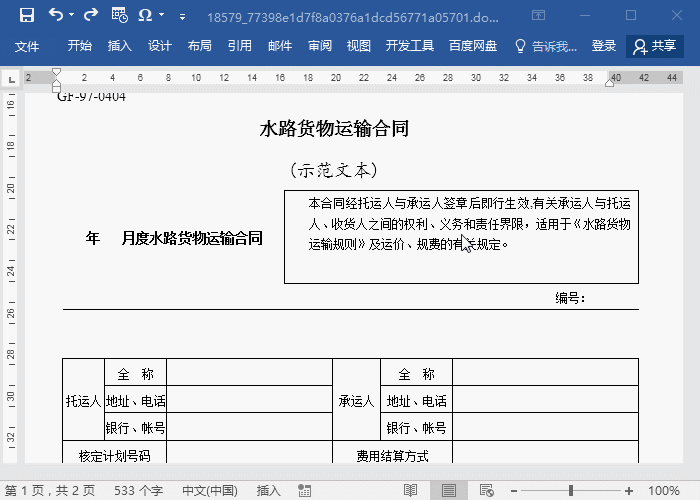Click the zoom out minus button
Image resolution: width=700 pixels, height=500 pixels.
pos(514,491)
